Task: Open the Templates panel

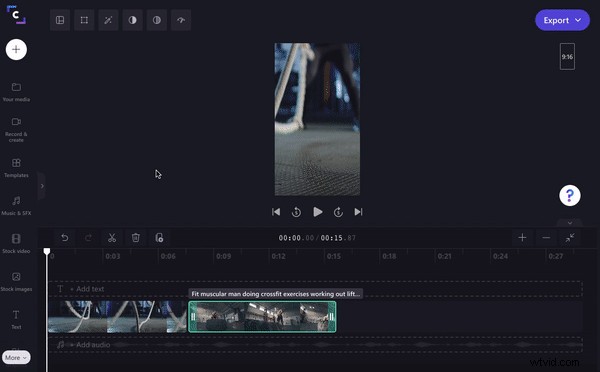Action: (16, 168)
